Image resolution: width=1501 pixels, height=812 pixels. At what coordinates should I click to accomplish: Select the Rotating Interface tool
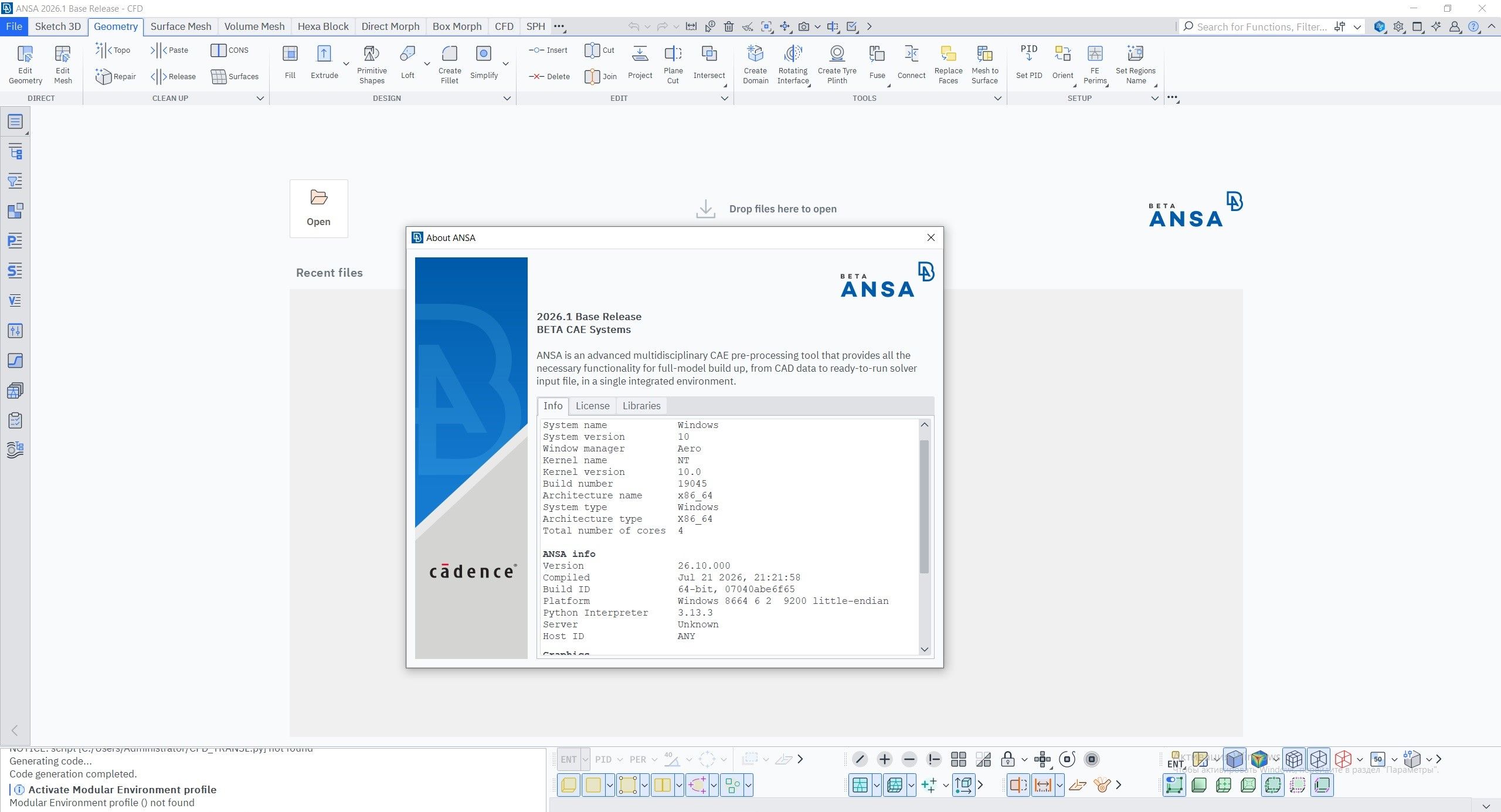(793, 64)
